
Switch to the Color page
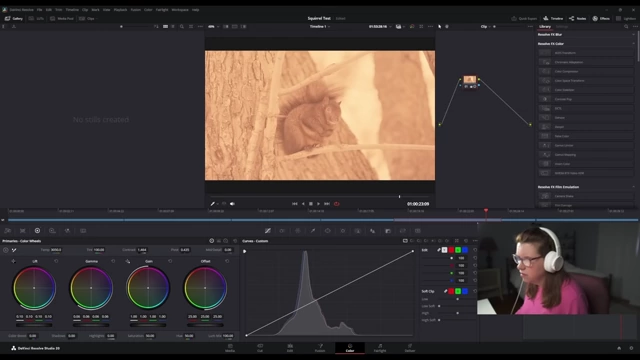coord(350,348)
